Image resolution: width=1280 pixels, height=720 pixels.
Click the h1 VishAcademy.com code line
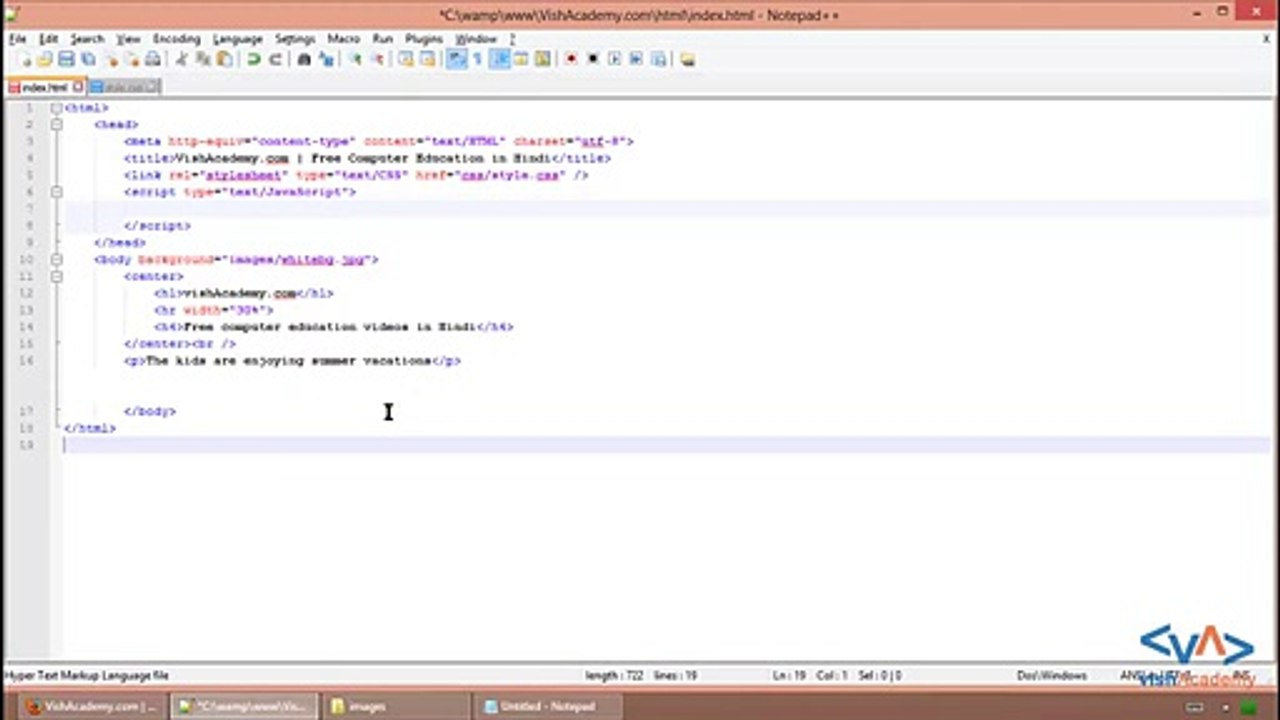coord(243,293)
